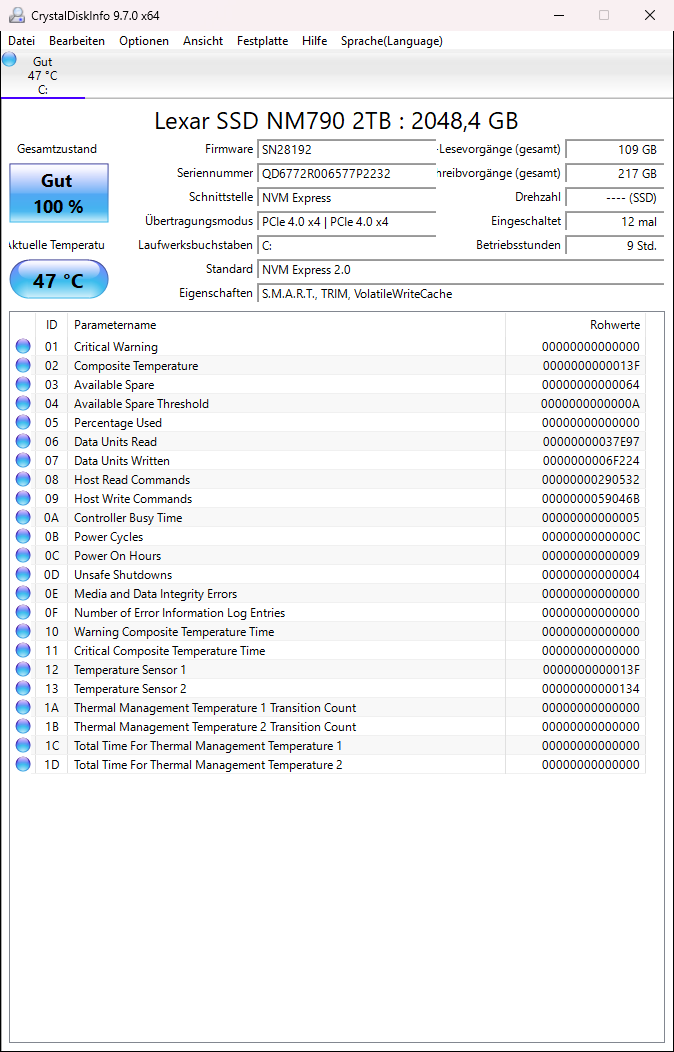Click the Betriebsstunden value 9 Std.
This screenshot has width=674, height=1052.
click(x=615, y=246)
